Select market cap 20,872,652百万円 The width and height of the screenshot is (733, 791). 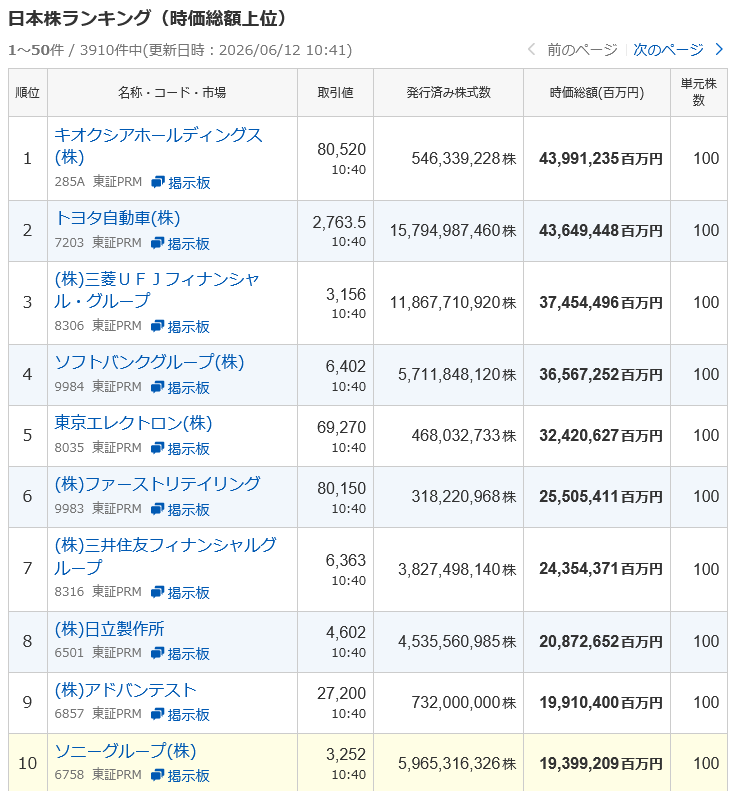click(600, 642)
